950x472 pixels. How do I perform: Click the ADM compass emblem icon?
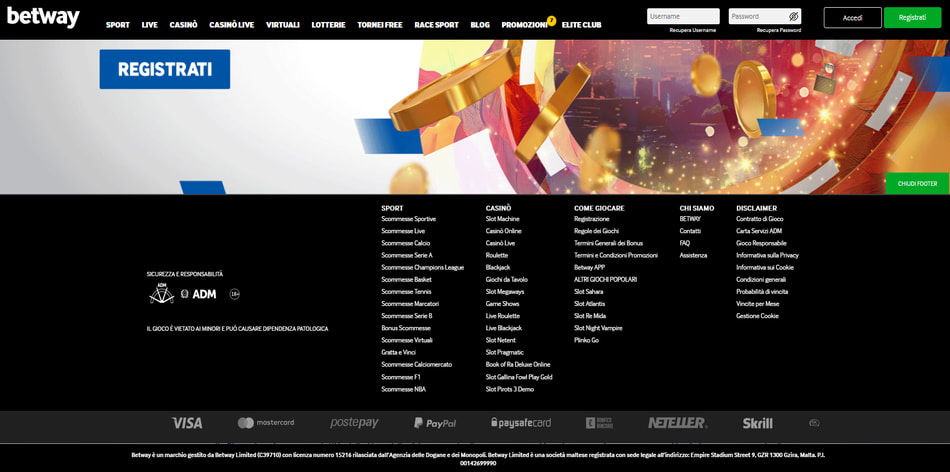161,293
